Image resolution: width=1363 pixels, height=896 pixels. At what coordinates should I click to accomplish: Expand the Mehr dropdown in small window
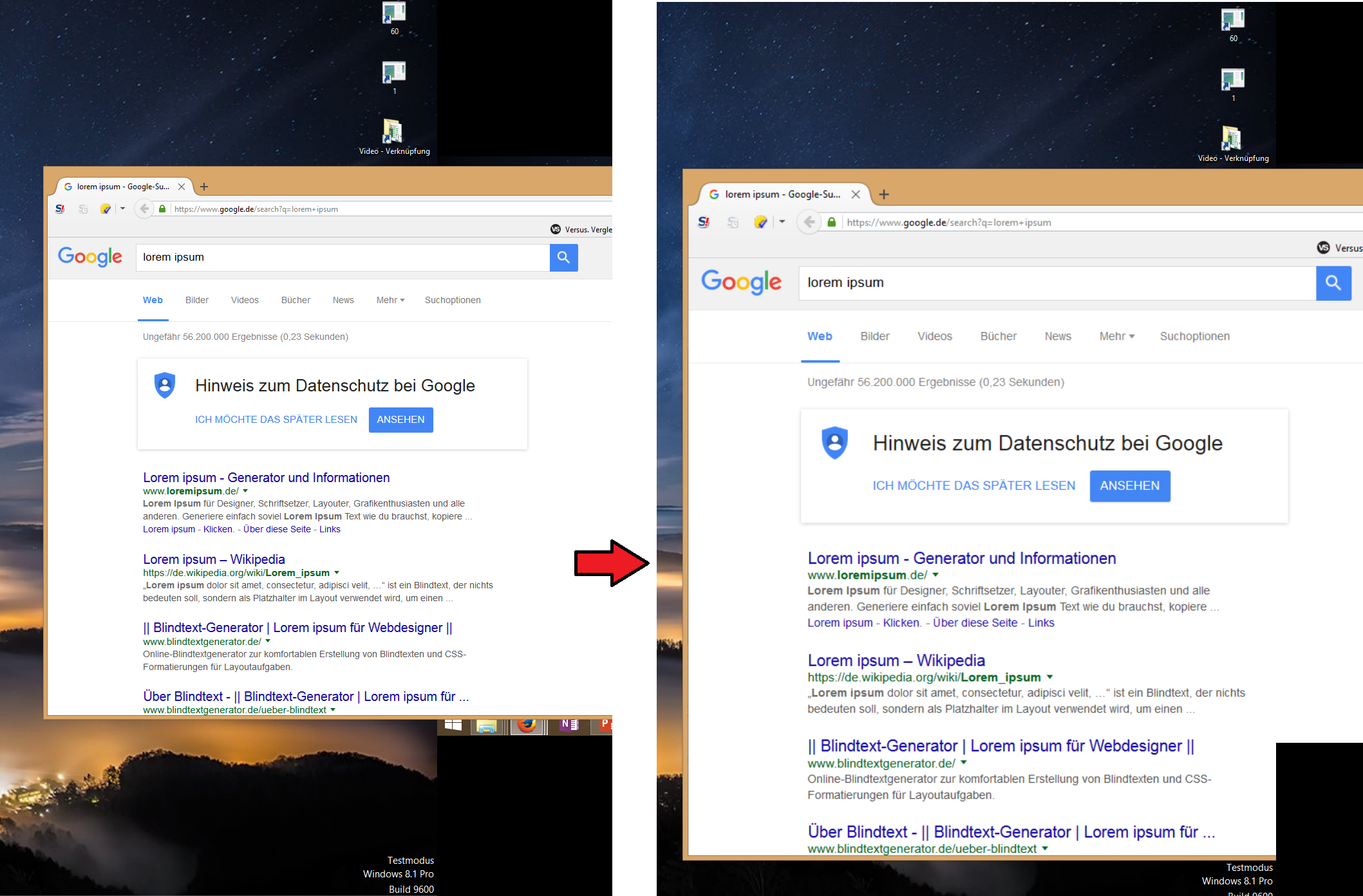click(390, 300)
